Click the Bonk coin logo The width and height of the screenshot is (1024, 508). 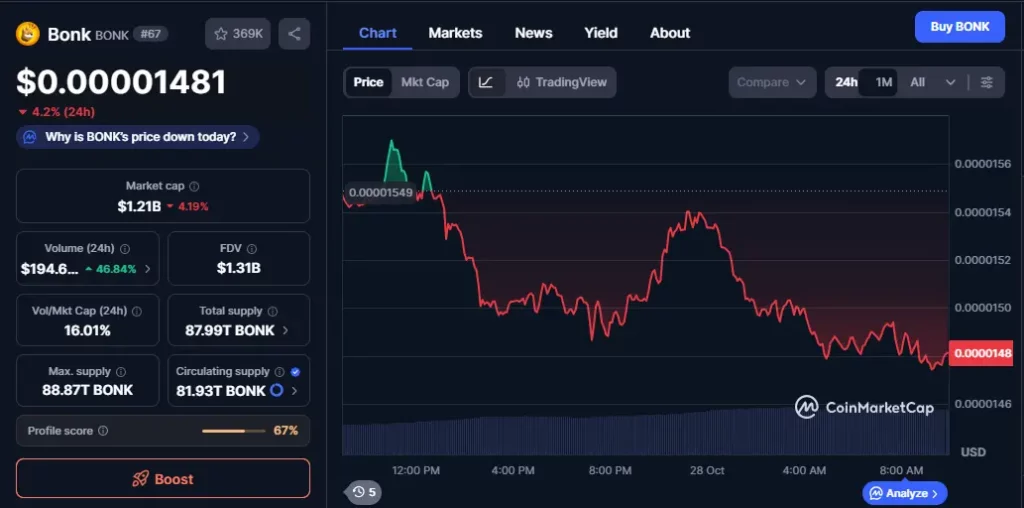pos(27,34)
